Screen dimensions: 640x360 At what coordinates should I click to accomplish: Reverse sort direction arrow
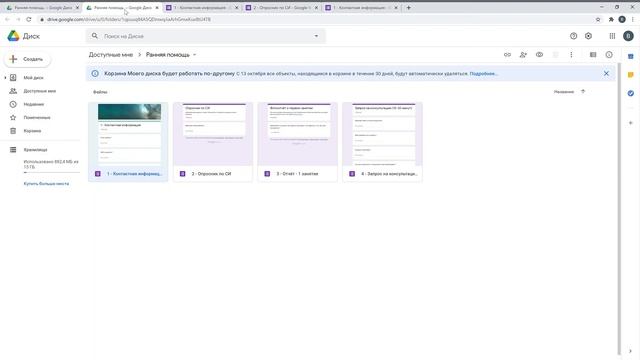pos(583,92)
